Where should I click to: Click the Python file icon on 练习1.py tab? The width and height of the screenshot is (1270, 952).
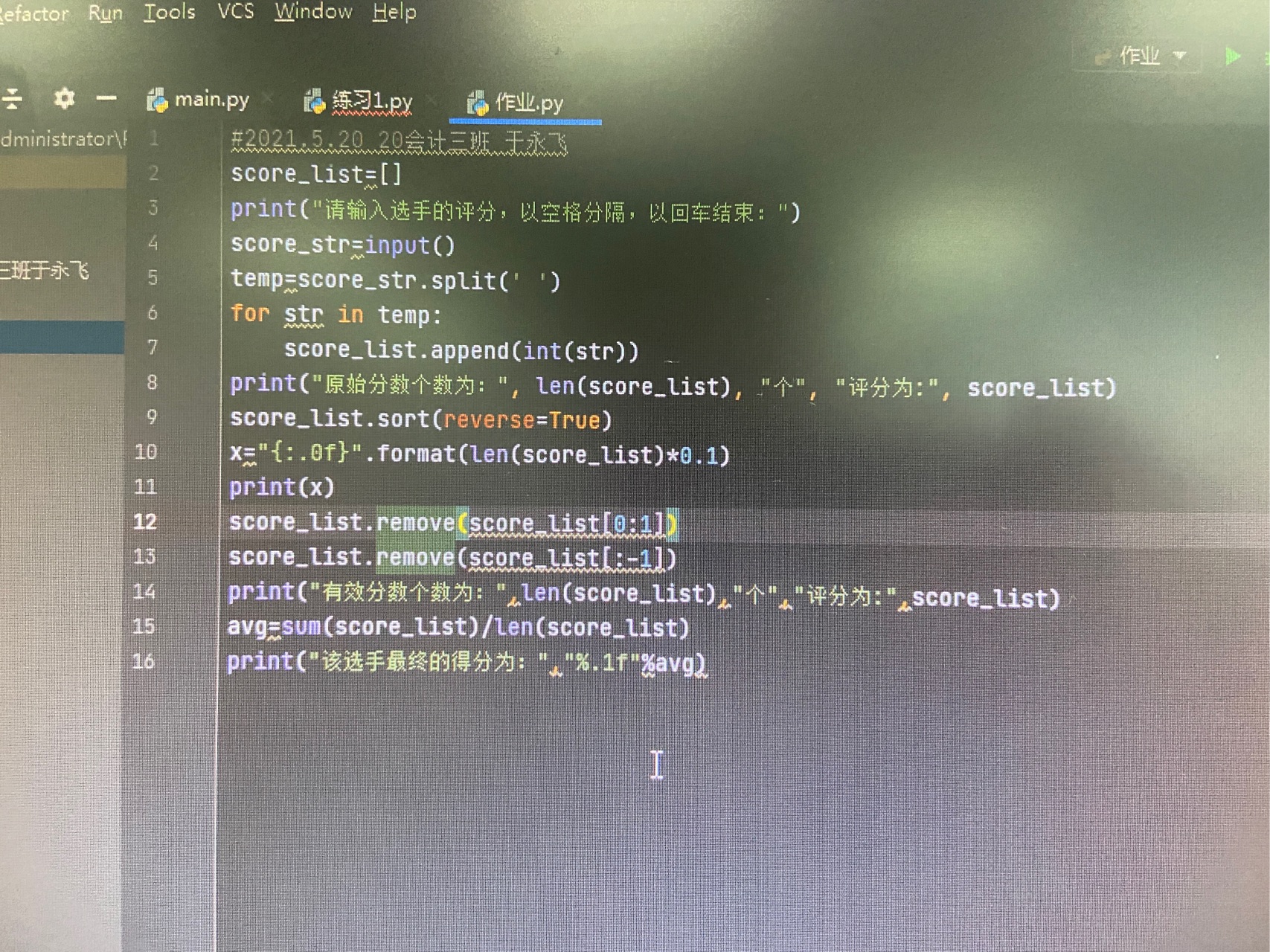pyautogui.click(x=315, y=101)
